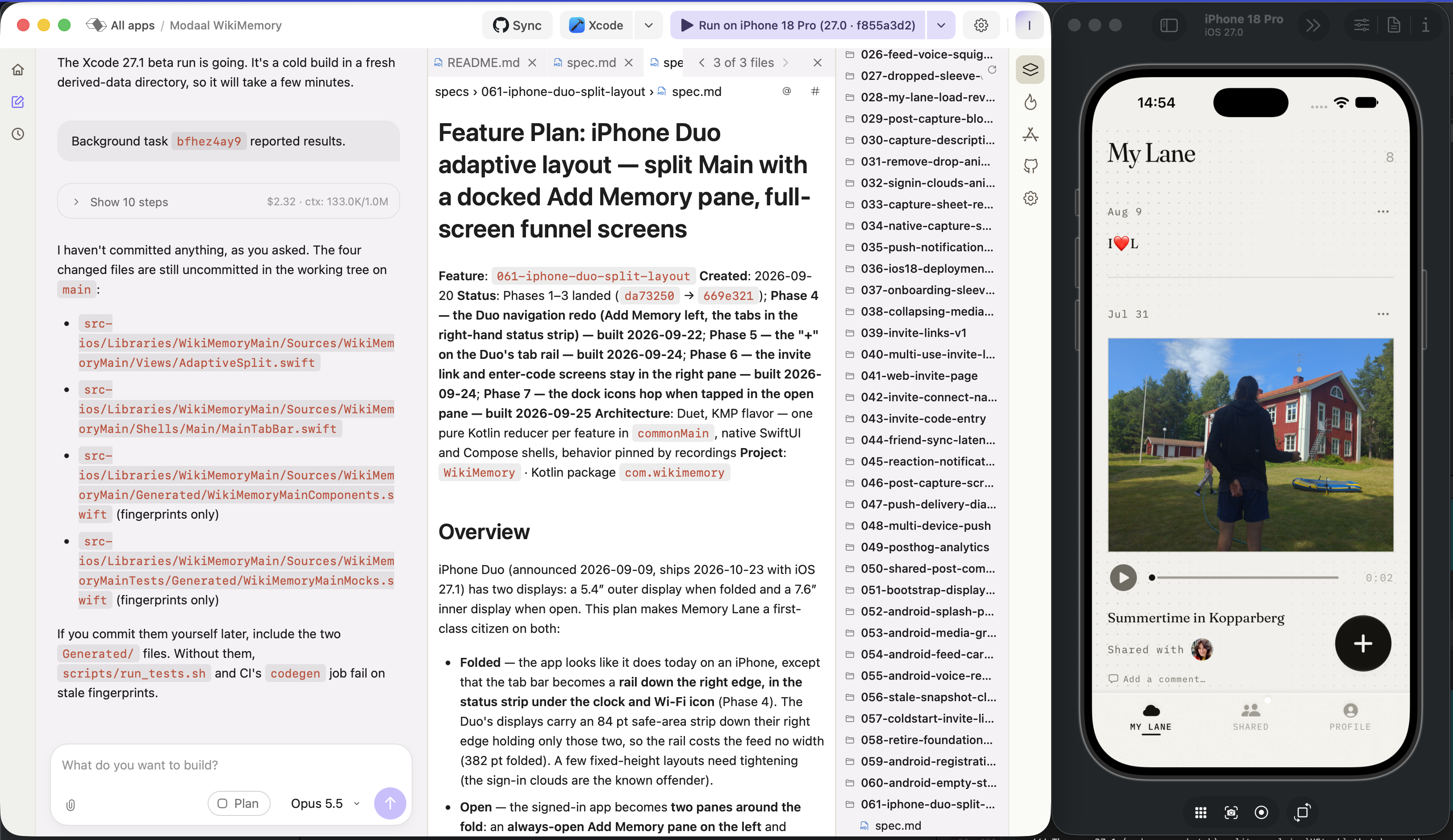Click the audio progress slider in simulator
Screen dimensions: 1453x840
click(1244, 577)
